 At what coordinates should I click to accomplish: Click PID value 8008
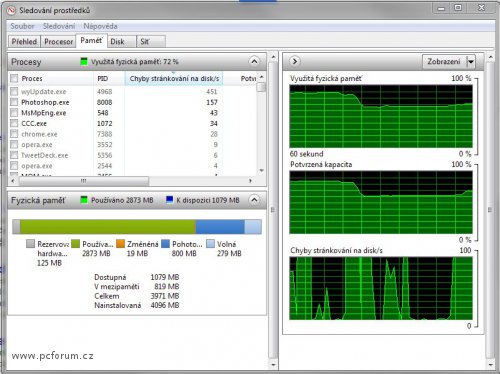click(104, 102)
